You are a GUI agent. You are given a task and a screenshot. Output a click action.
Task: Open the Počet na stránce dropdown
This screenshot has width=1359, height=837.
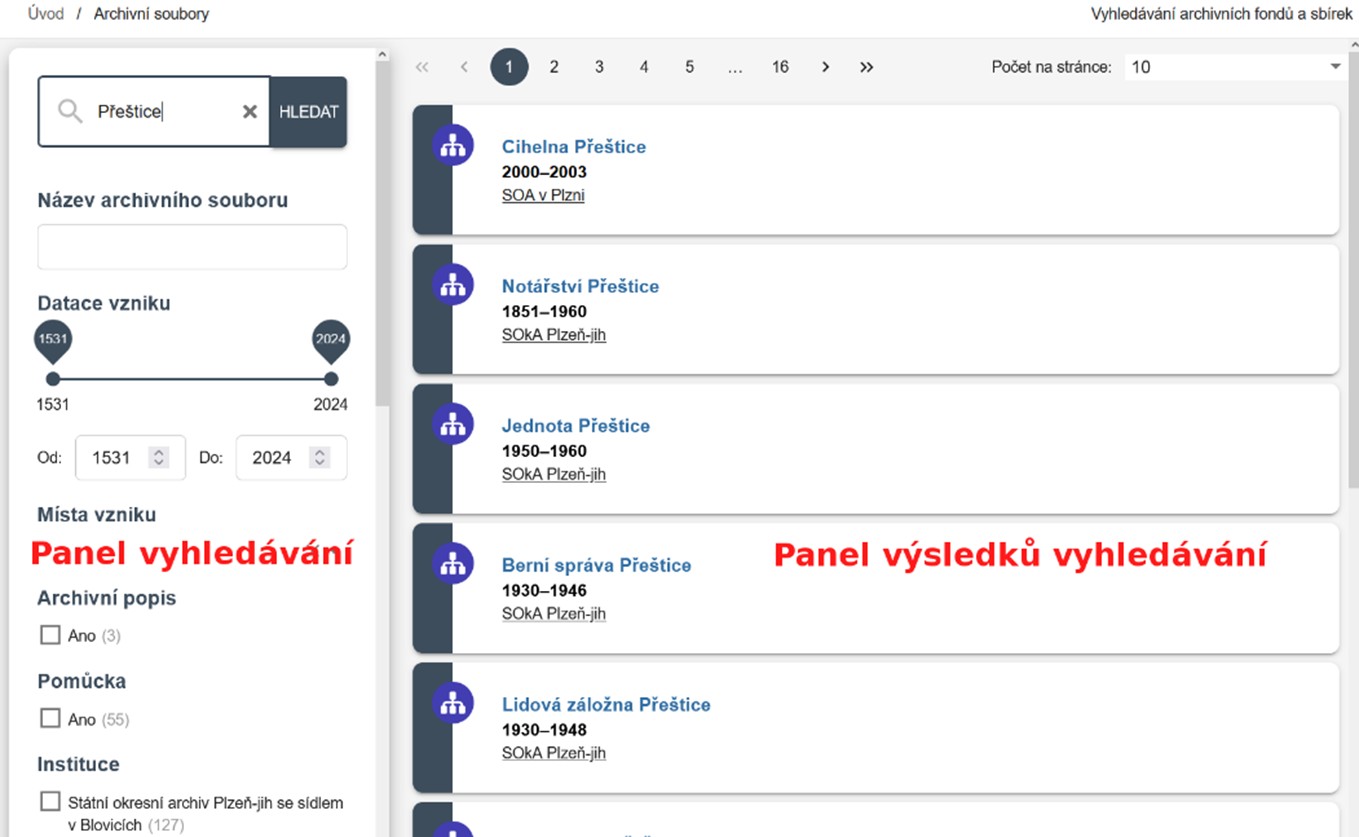[x=1234, y=67]
